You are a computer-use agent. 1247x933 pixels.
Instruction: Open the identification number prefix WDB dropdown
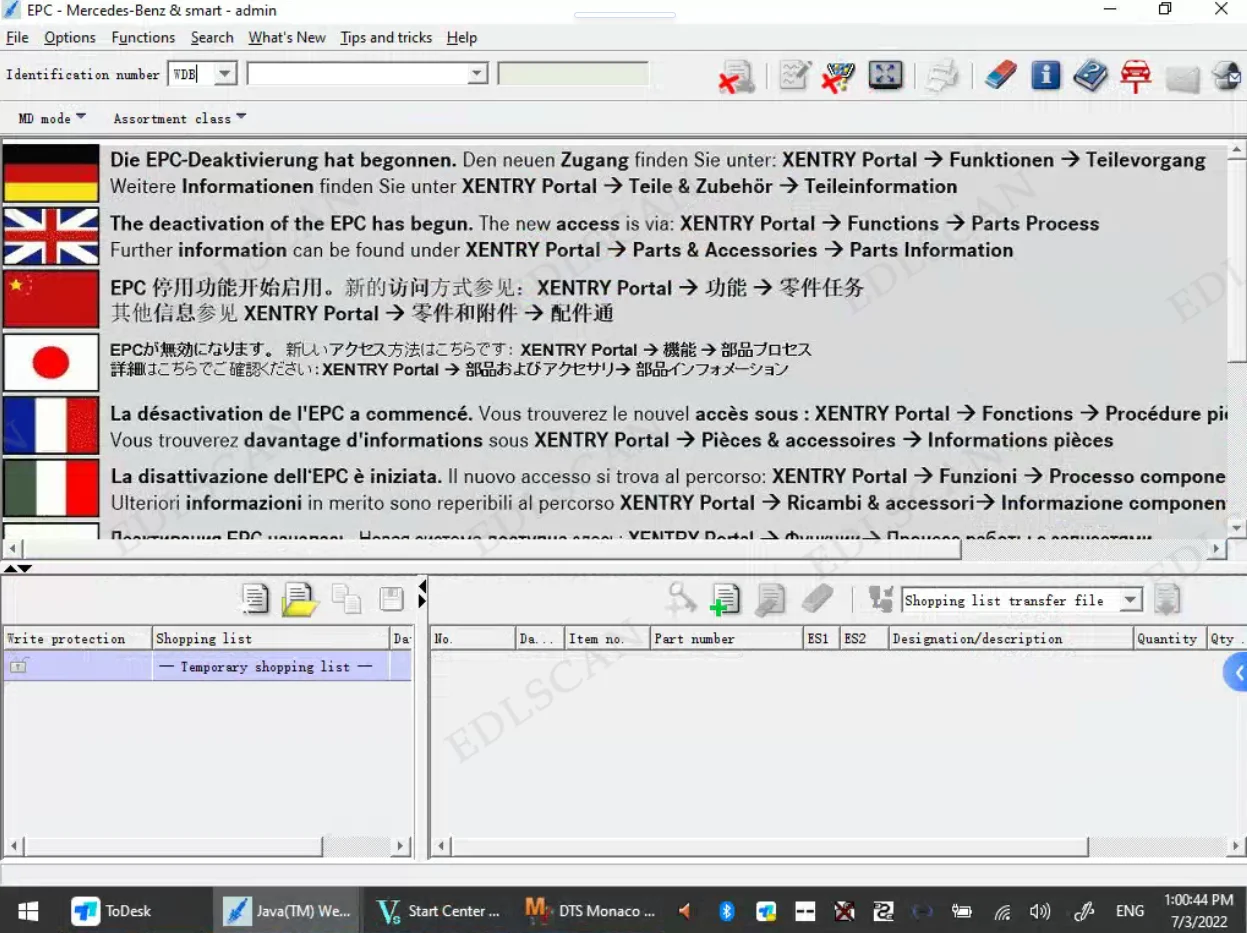click(226, 74)
